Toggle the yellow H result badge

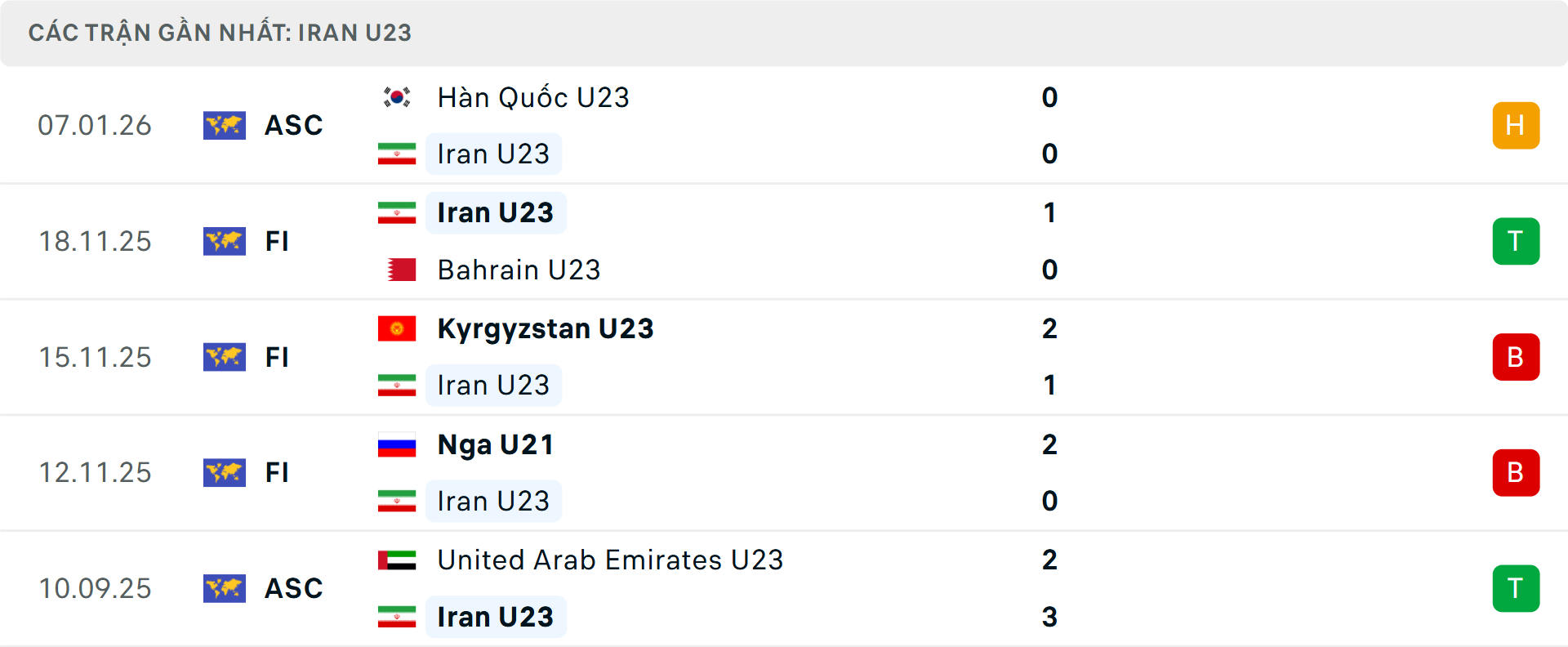click(x=1517, y=125)
